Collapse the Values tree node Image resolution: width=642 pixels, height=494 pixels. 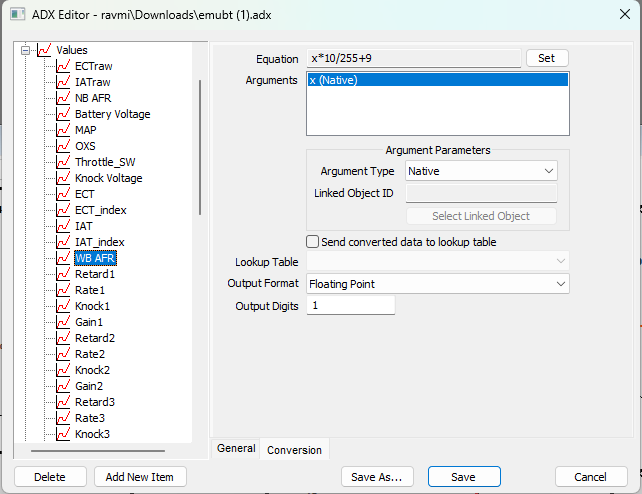tap(26, 50)
